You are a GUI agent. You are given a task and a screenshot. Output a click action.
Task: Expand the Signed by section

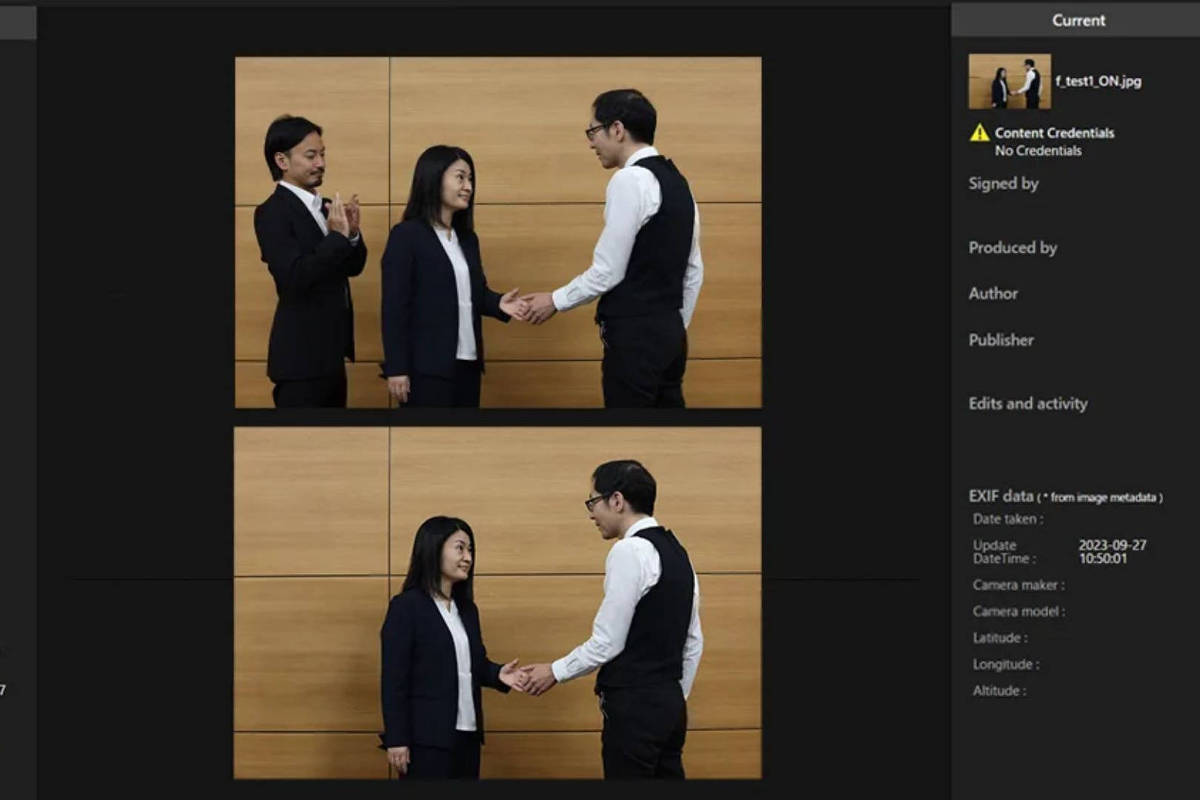(x=1003, y=184)
